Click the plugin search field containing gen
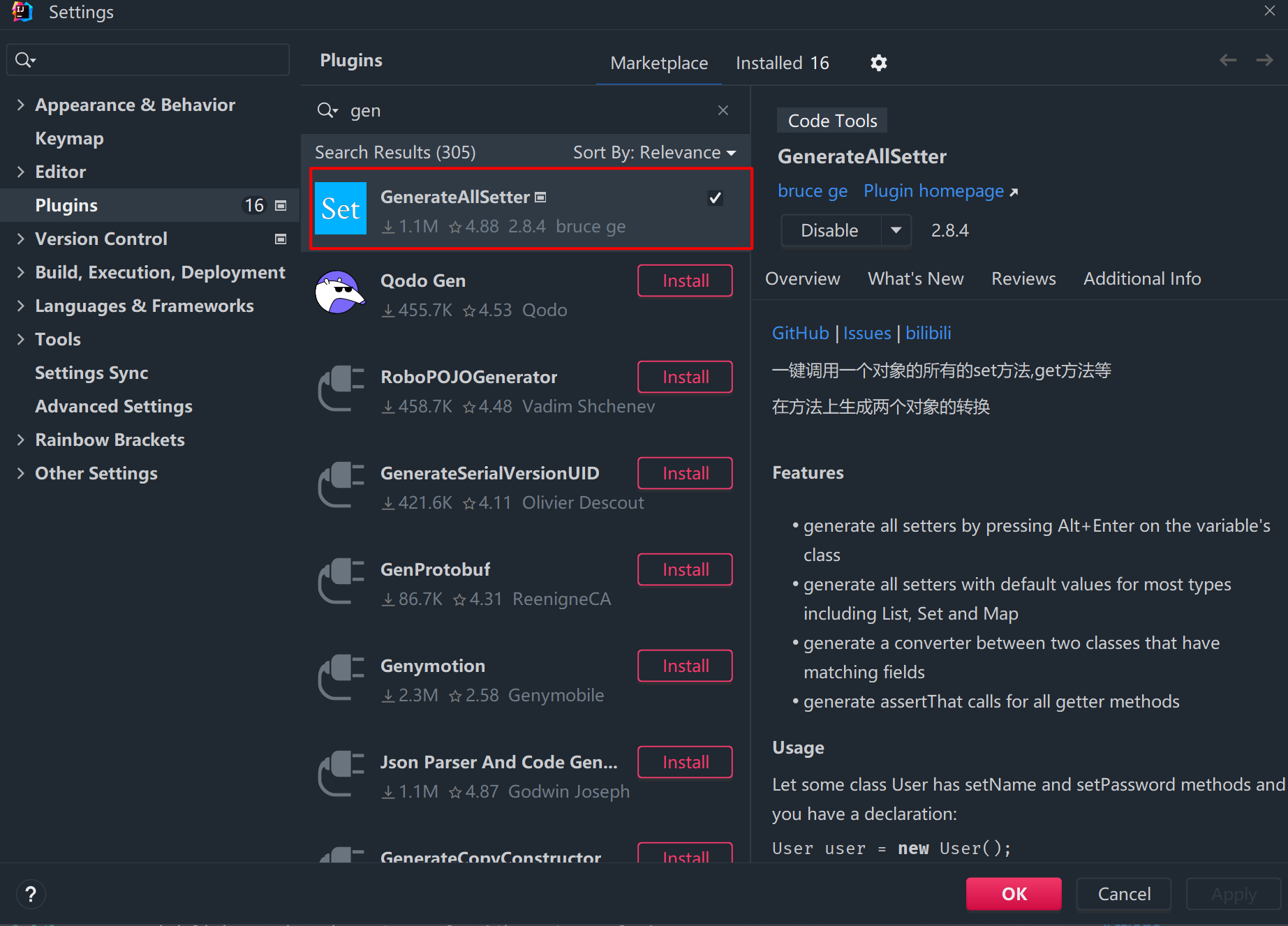The image size is (1288, 926). 524,110
